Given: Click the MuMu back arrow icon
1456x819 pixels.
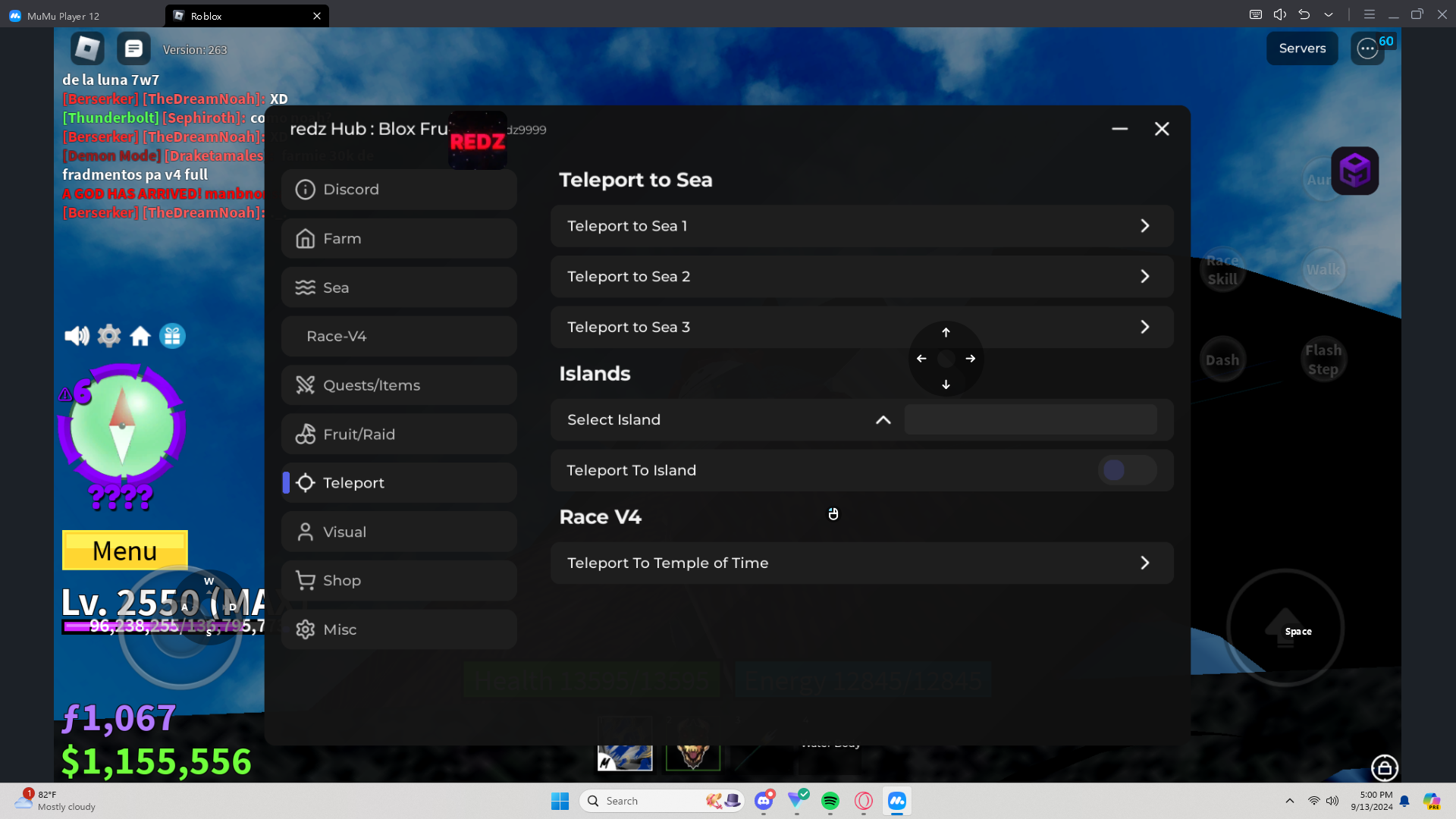Looking at the screenshot, I should [x=1304, y=14].
